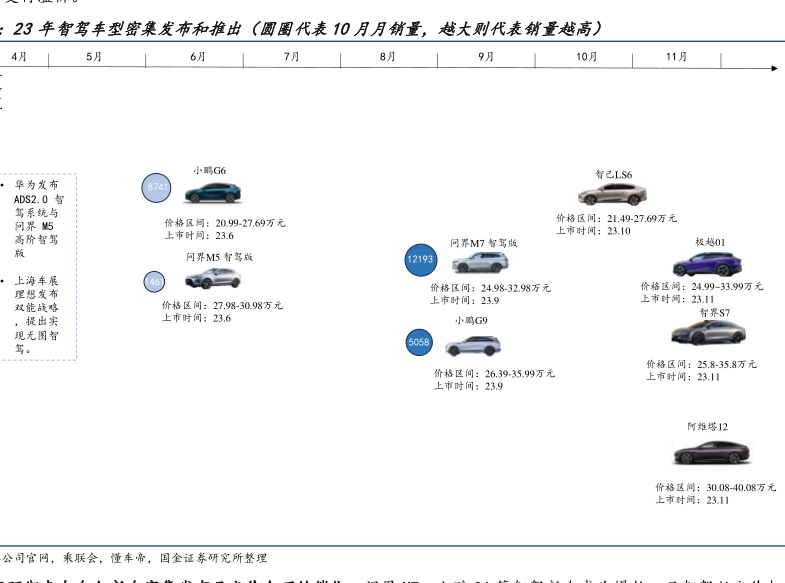Click the 阿维塔12 title text
This screenshot has width=785, height=583.
tap(708, 427)
